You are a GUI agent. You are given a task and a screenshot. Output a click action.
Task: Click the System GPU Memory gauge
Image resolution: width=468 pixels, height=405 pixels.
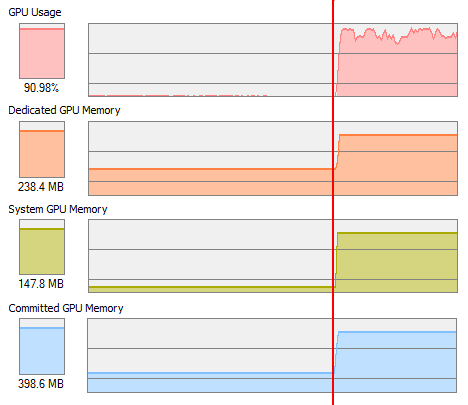click(x=42, y=247)
